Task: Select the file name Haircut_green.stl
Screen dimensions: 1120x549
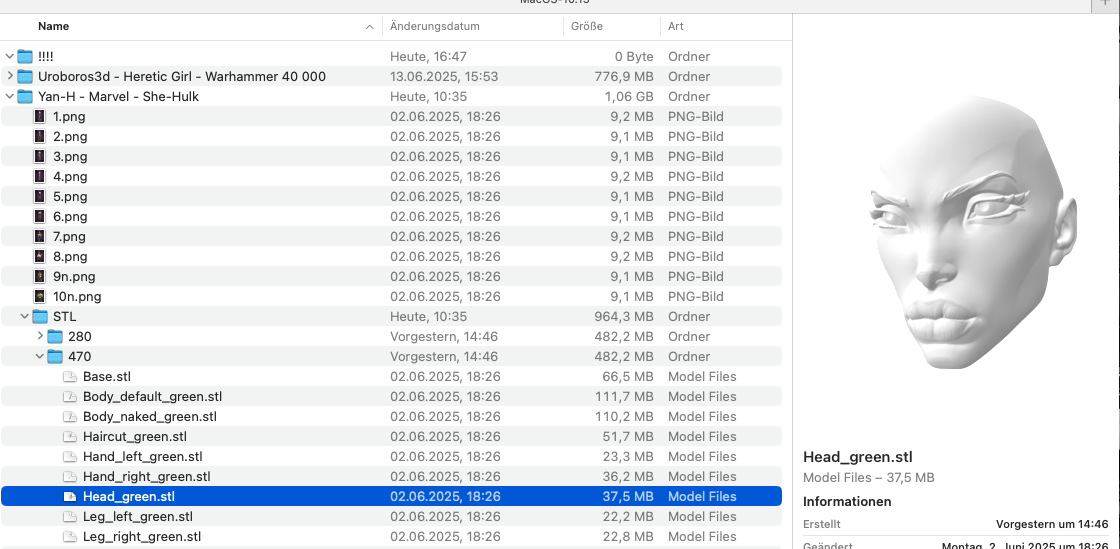Action: tap(134, 436)
